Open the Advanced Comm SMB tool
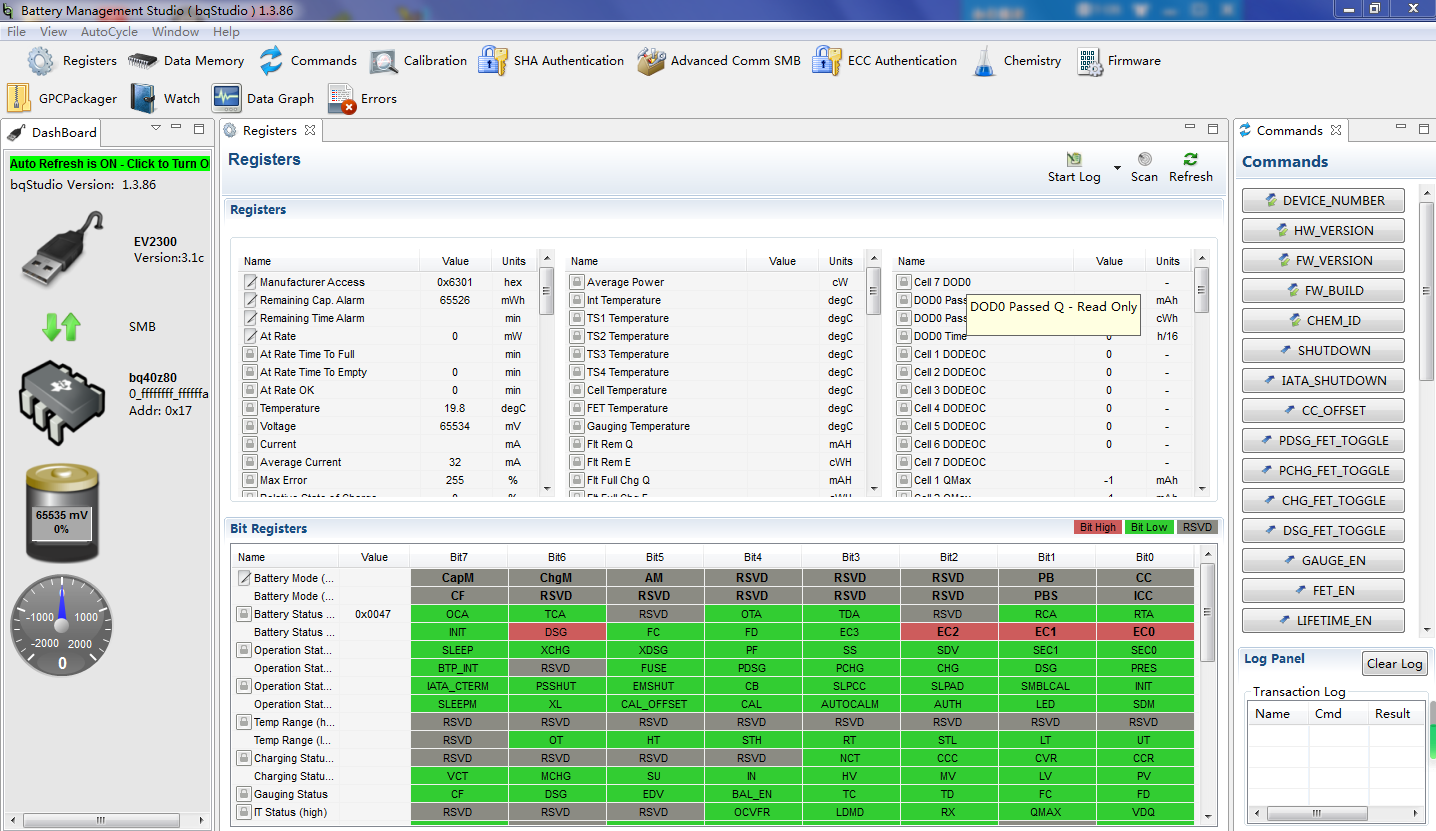 (719, 61)
